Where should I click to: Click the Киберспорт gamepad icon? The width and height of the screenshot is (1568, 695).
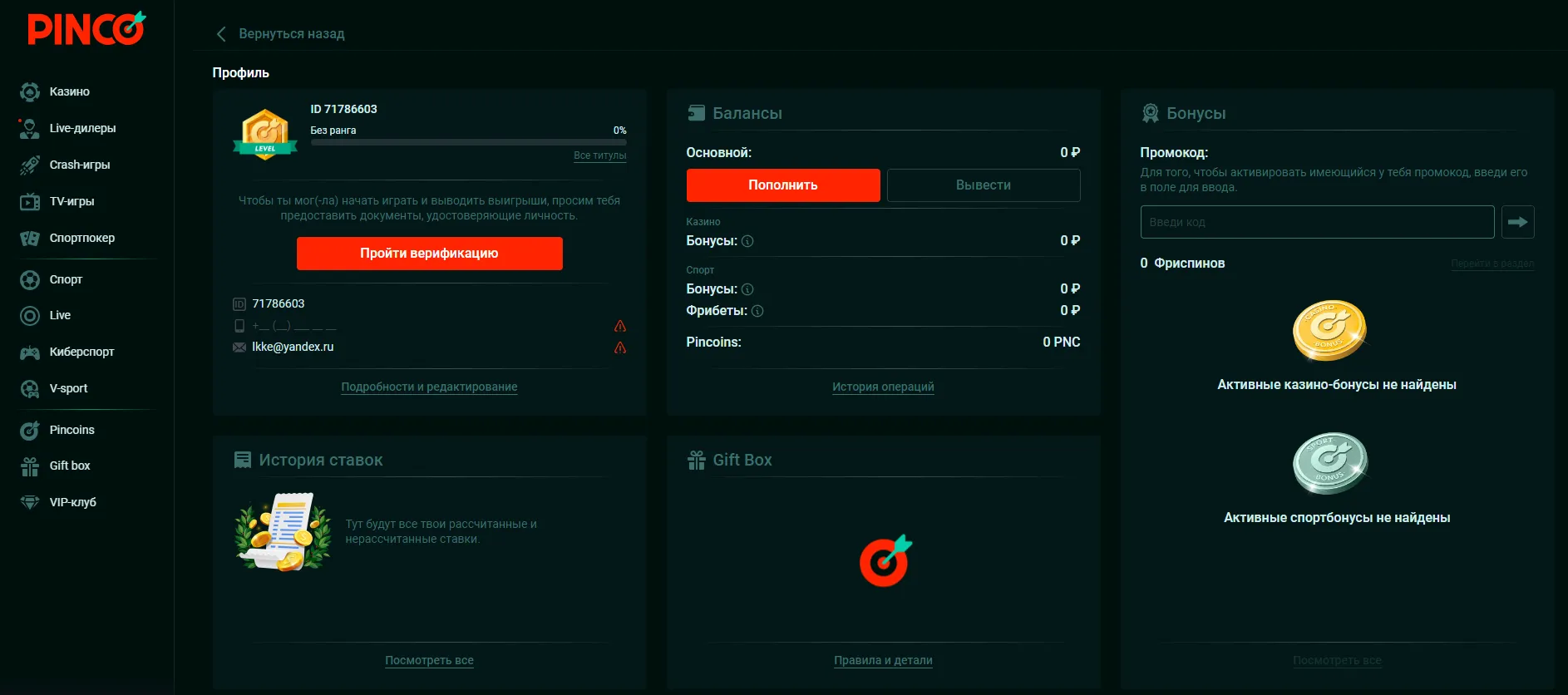30,352
